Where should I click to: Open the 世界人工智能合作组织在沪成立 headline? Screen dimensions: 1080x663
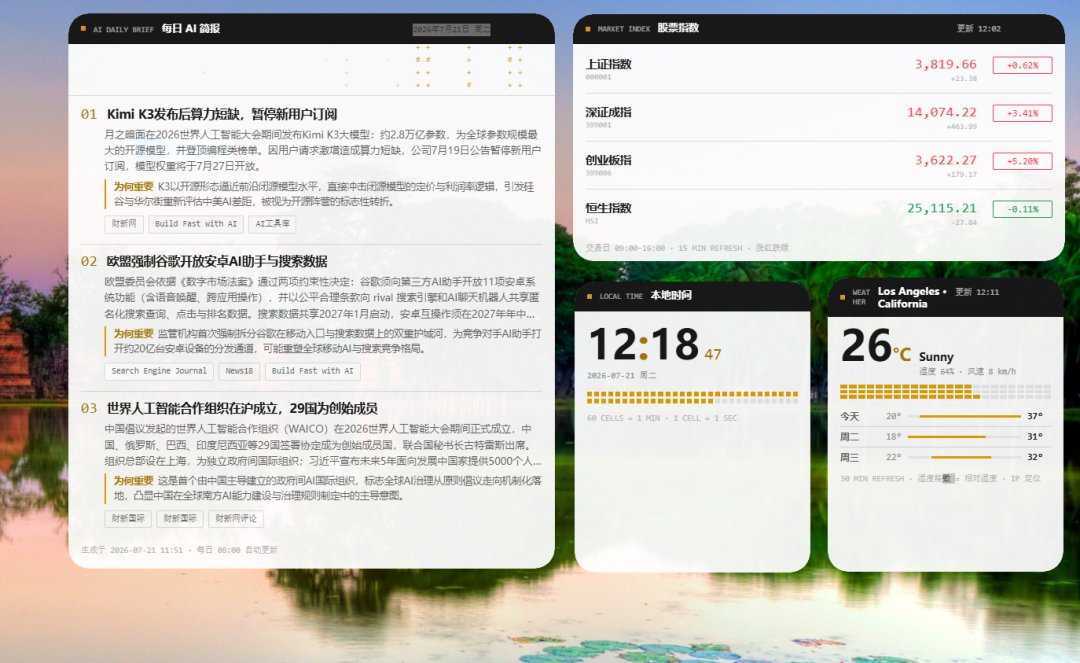[242, 408]
